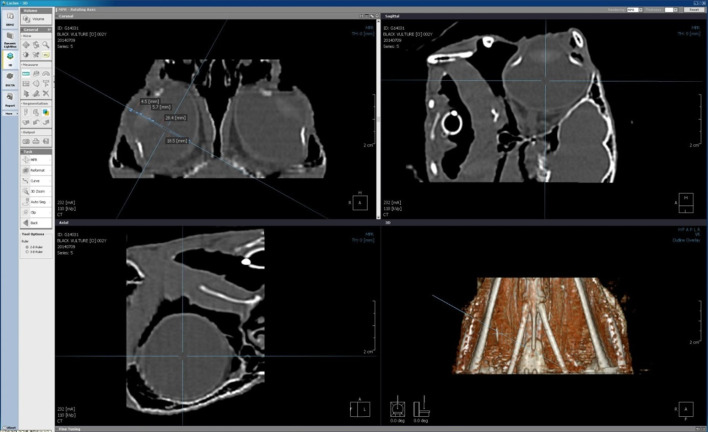Viewport: 708px width, 432px height.
Task: Click the Save icon in Output
Action: click(x=46, y=141)
